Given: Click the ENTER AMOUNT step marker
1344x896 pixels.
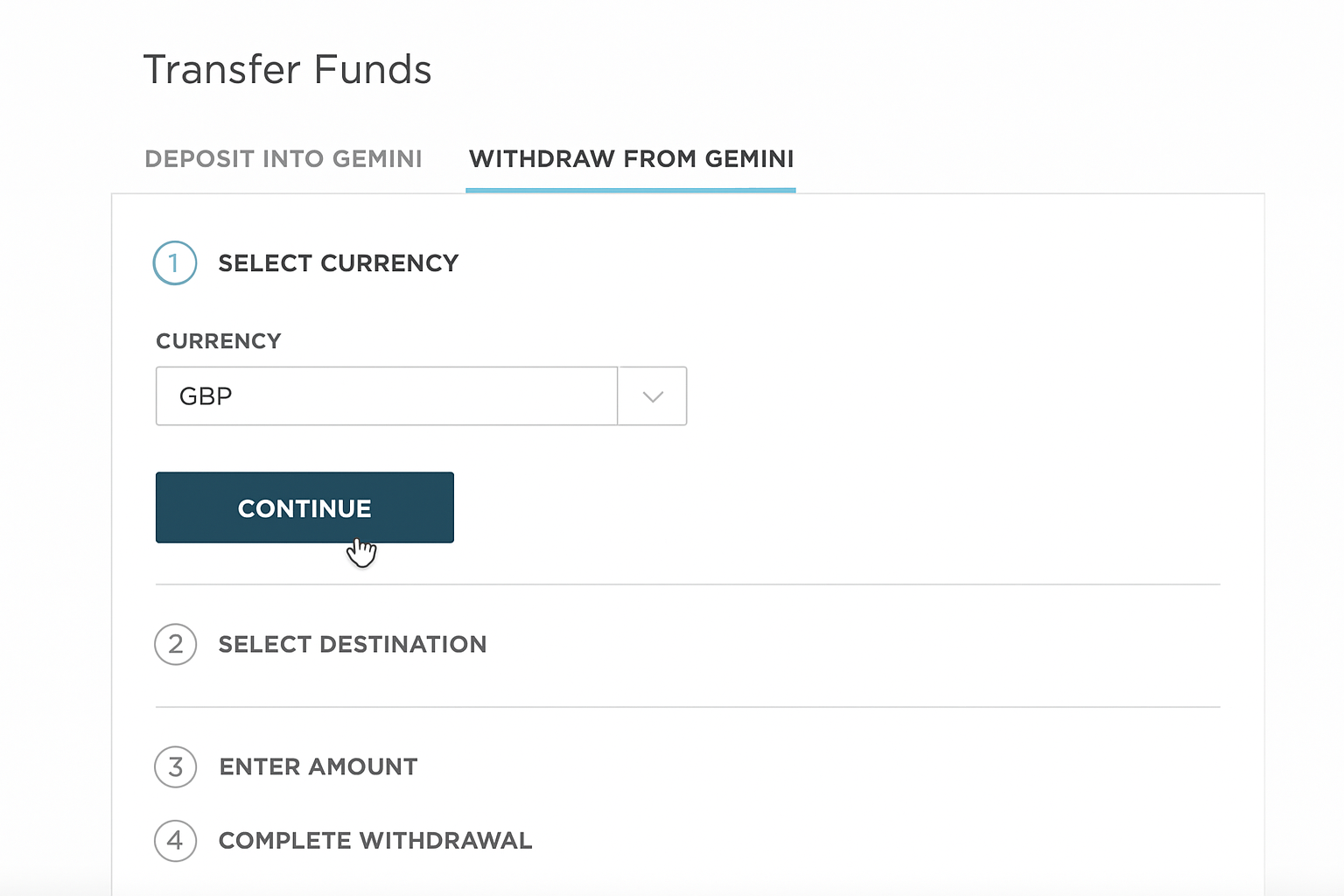Looking at the screenshot, I should tap(175, 766).
